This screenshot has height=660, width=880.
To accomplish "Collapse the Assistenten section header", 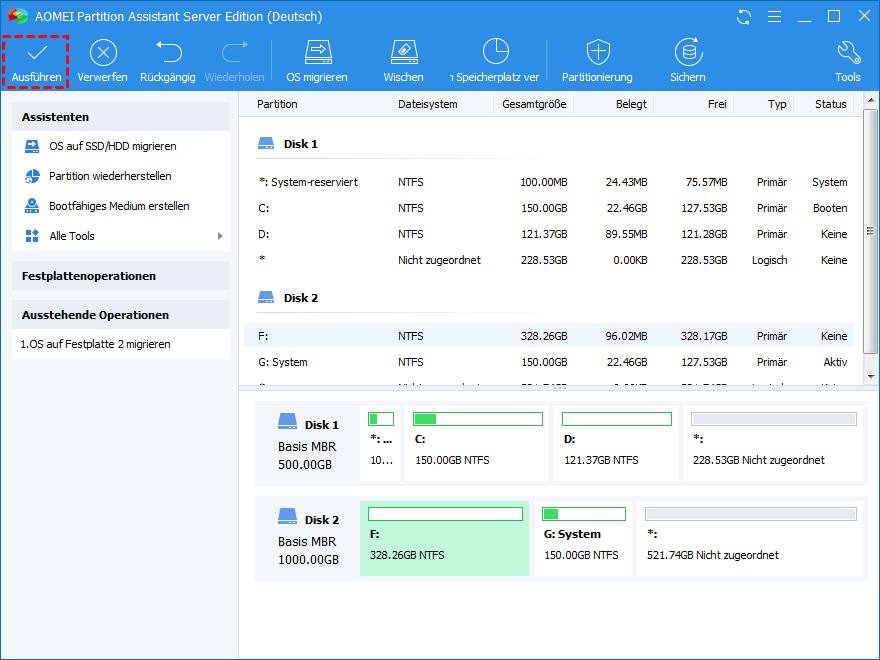I will click(121, 117).
